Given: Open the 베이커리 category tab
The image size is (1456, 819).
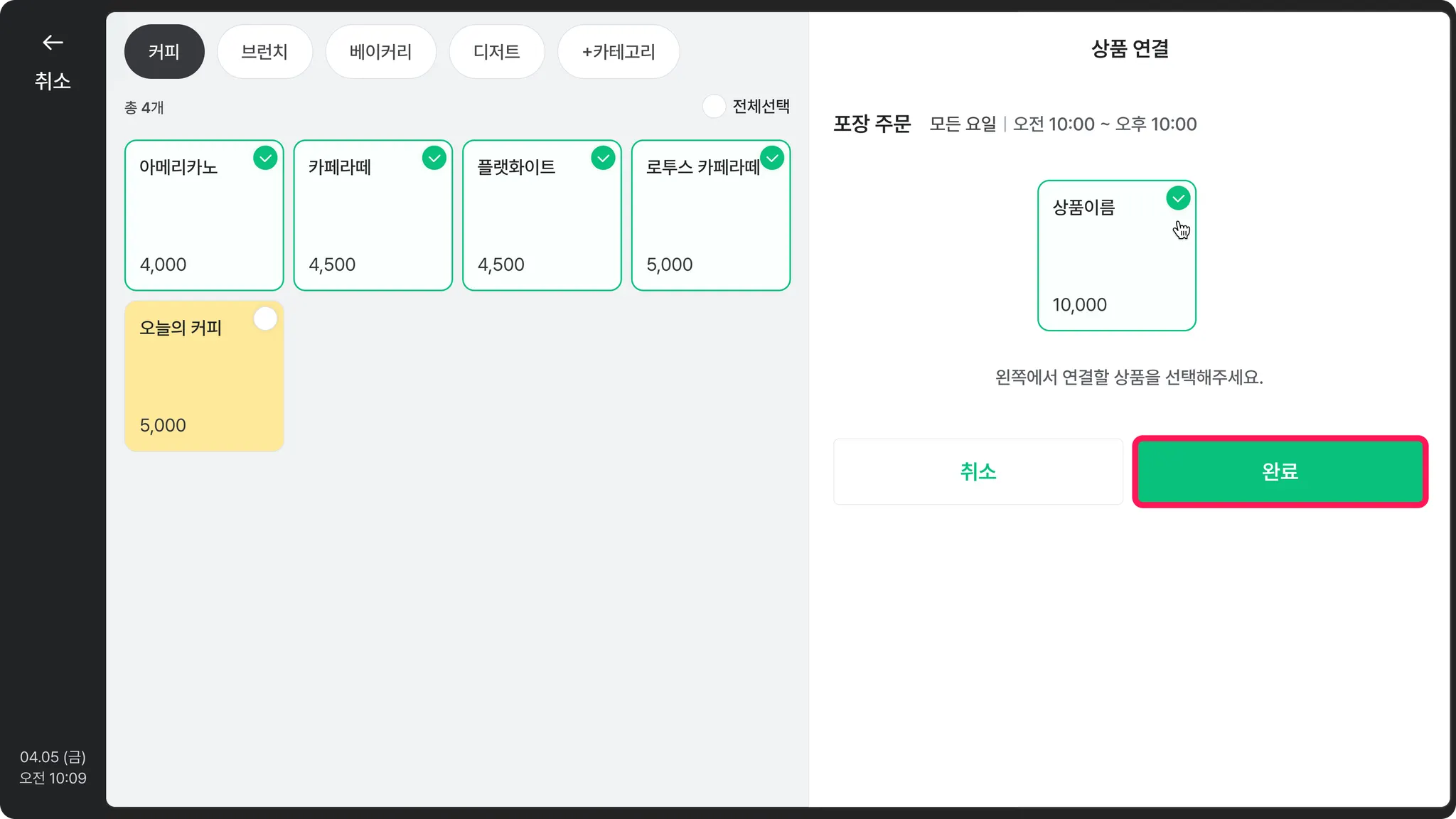Looking at the screenshot, I should point(380,52).
